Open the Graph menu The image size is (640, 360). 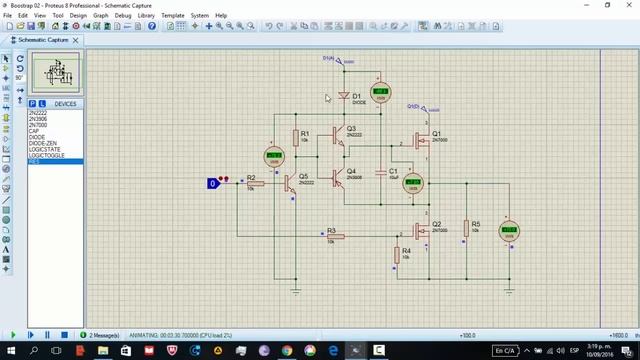point(100,16)
